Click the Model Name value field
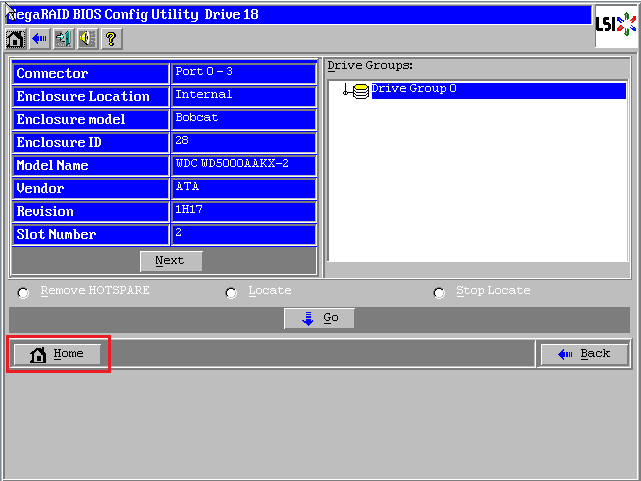641x481 pixels. point(244,165)
